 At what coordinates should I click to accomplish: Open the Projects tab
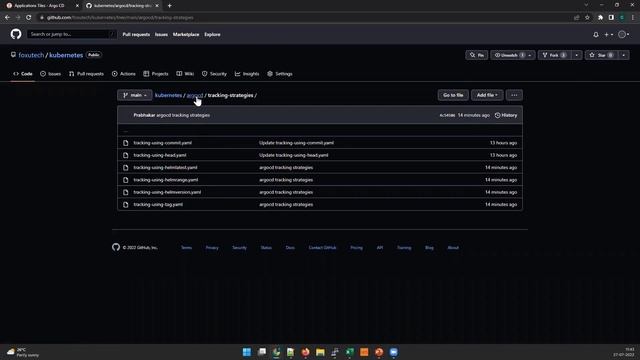(x=156, y=74)
